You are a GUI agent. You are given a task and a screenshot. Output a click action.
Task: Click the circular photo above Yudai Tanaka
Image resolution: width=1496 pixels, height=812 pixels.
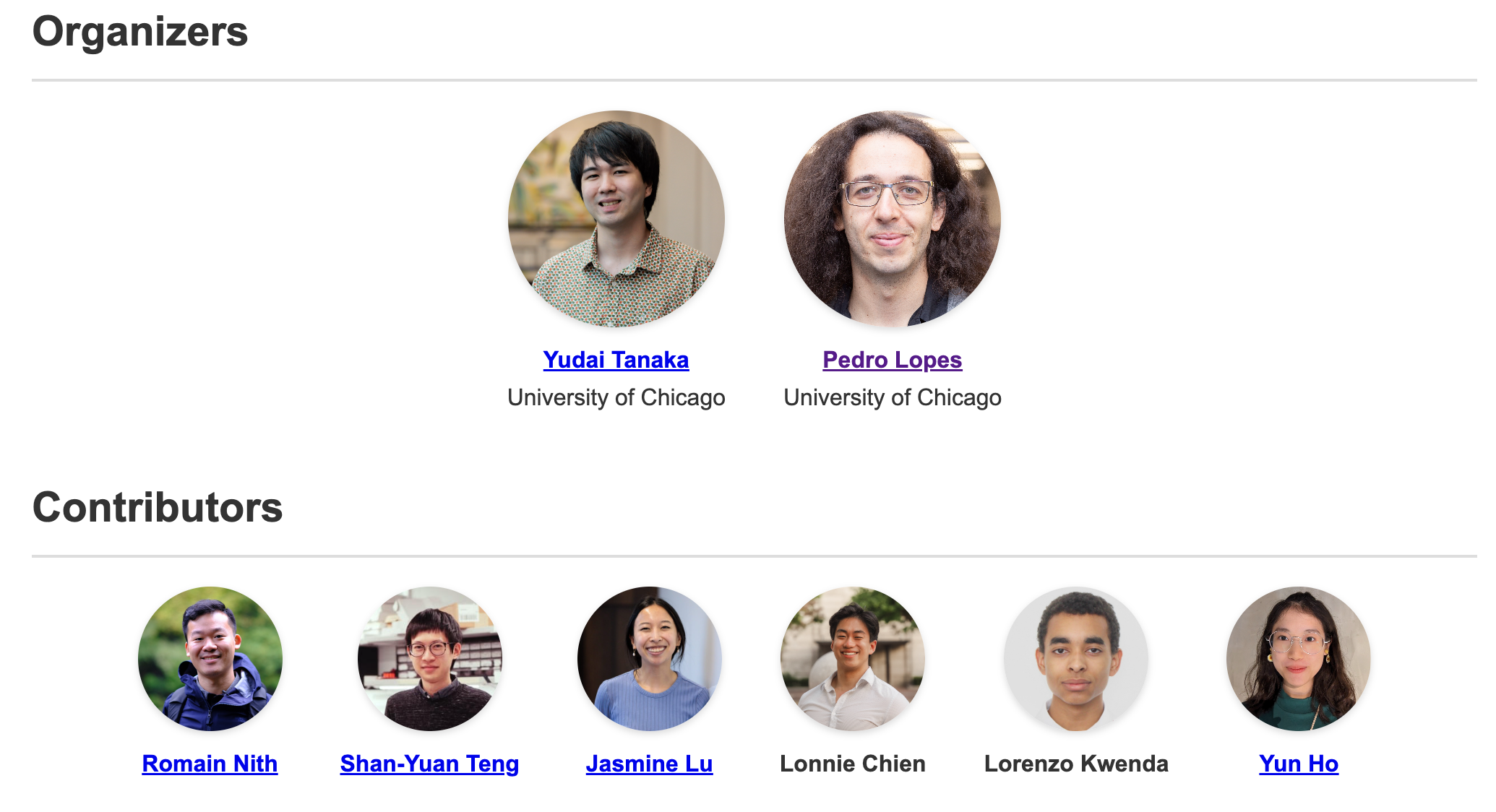coord(616,219)
